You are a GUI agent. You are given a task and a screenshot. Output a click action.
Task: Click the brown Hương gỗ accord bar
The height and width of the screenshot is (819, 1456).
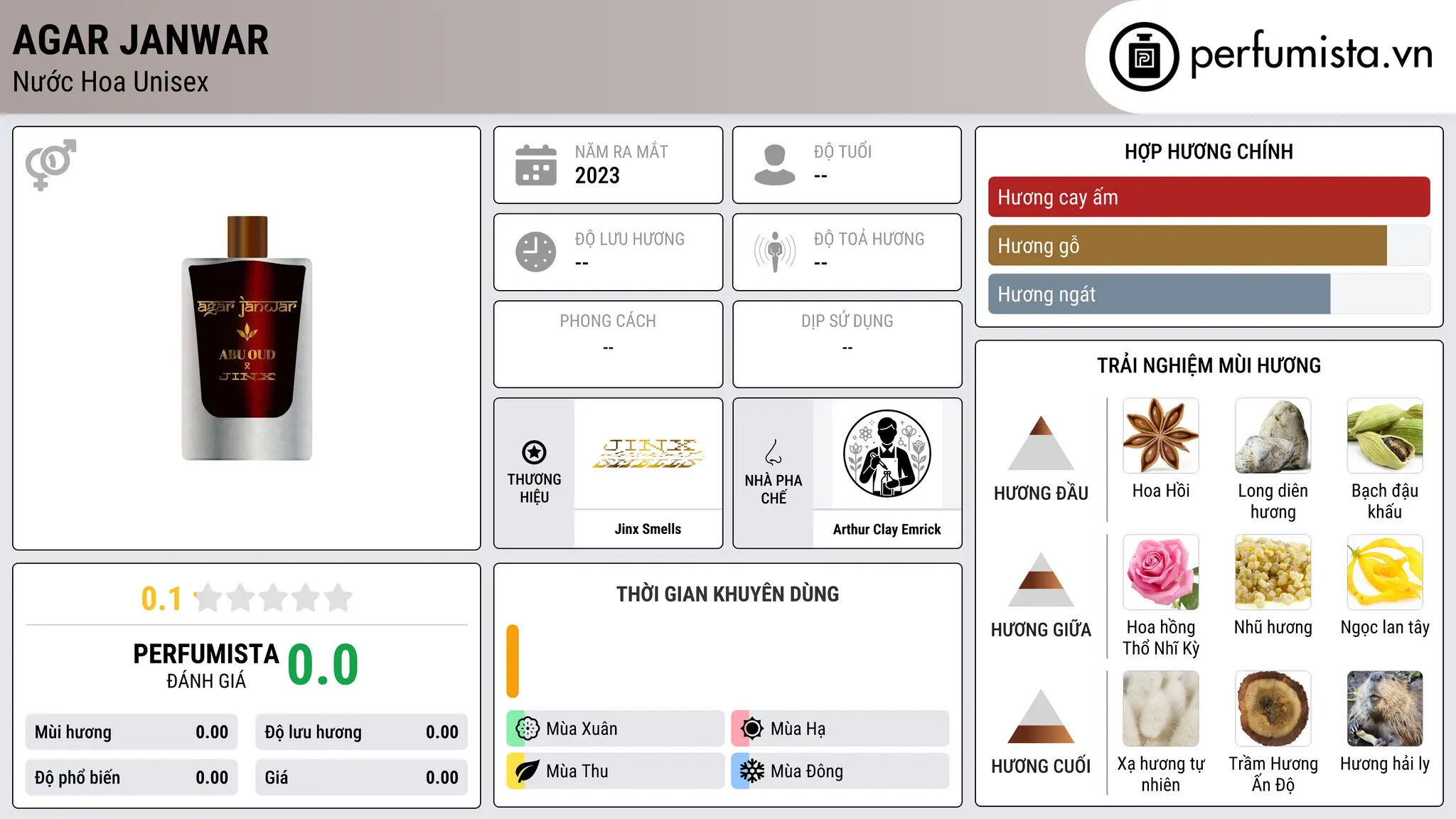click(1187, 245)
